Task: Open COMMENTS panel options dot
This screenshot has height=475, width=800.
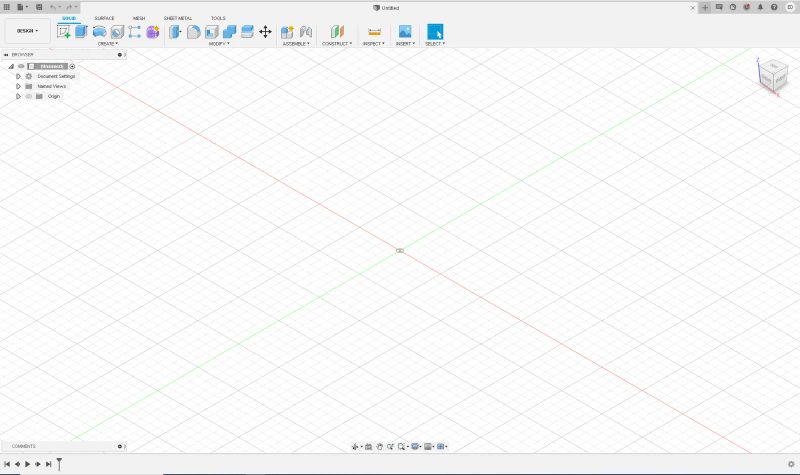Action: coord(120,446)
